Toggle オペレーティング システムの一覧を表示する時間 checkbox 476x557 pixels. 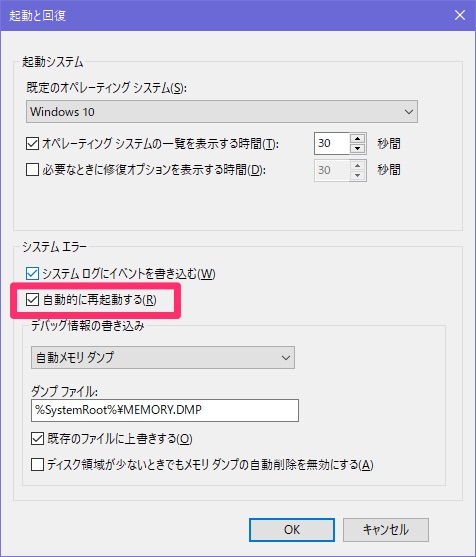[32, 144]
